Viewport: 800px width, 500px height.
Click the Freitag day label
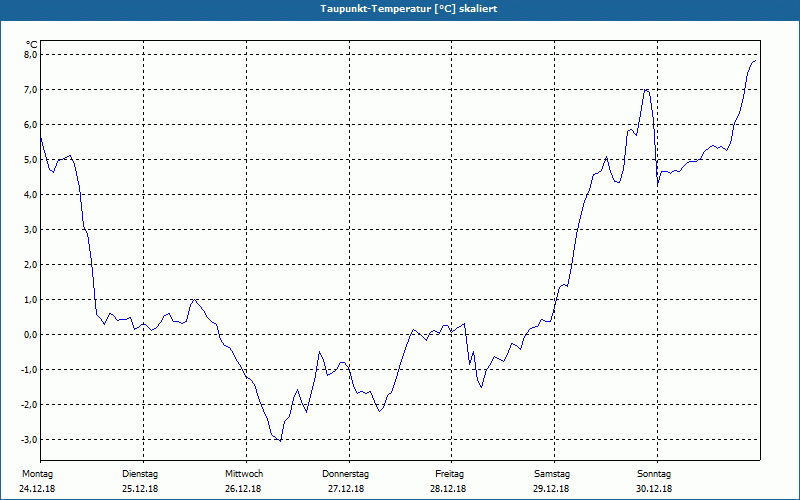coord(449,474)
